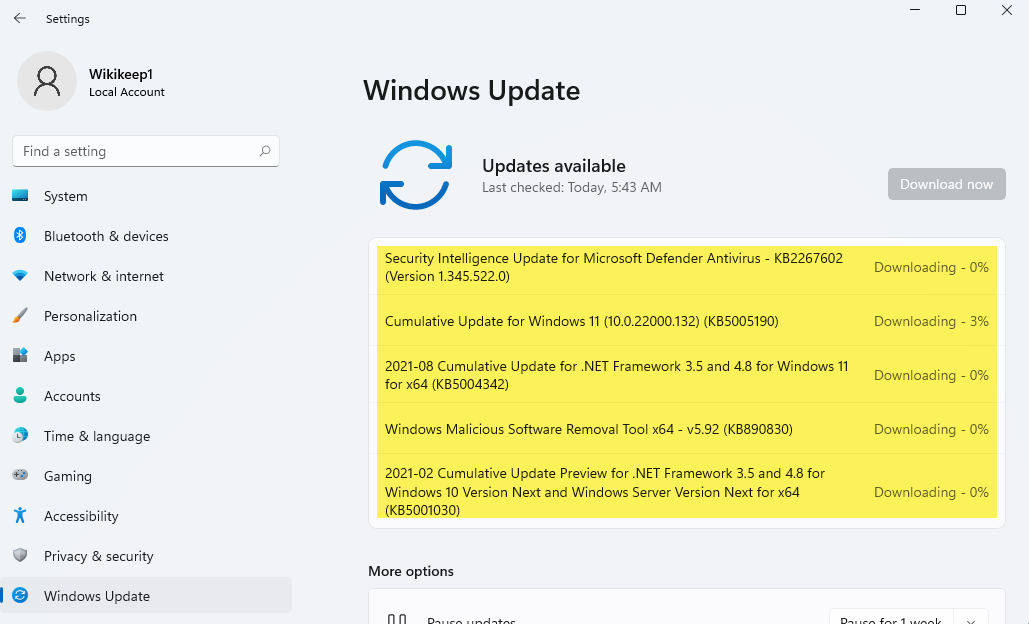Select Windows Update in sidebar
The height and width of the screenshot is (624, 1029).
(x=146, y=595)
